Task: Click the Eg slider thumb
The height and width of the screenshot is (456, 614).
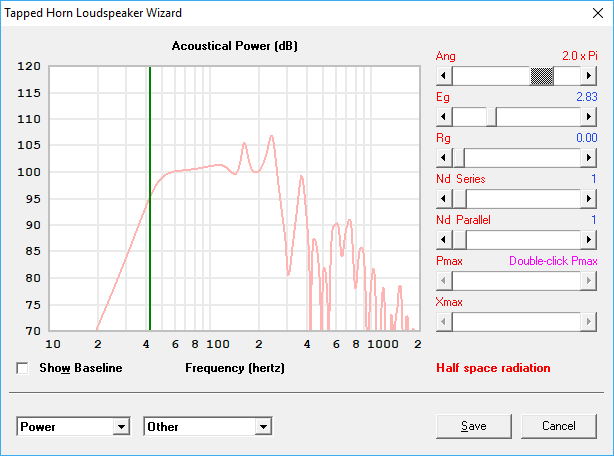Action: (491, 117)
